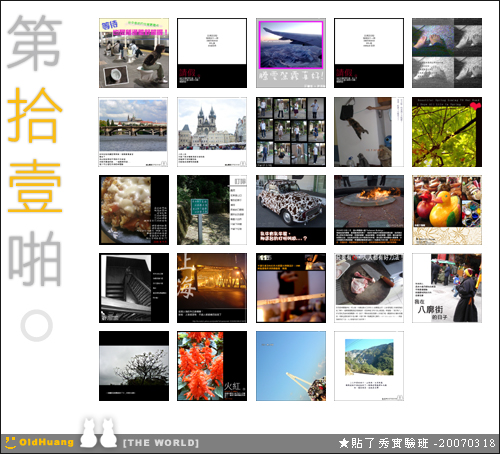Open the 火紅 red flowers thumbnail
The image size is (500, 454).
[212, 366]
